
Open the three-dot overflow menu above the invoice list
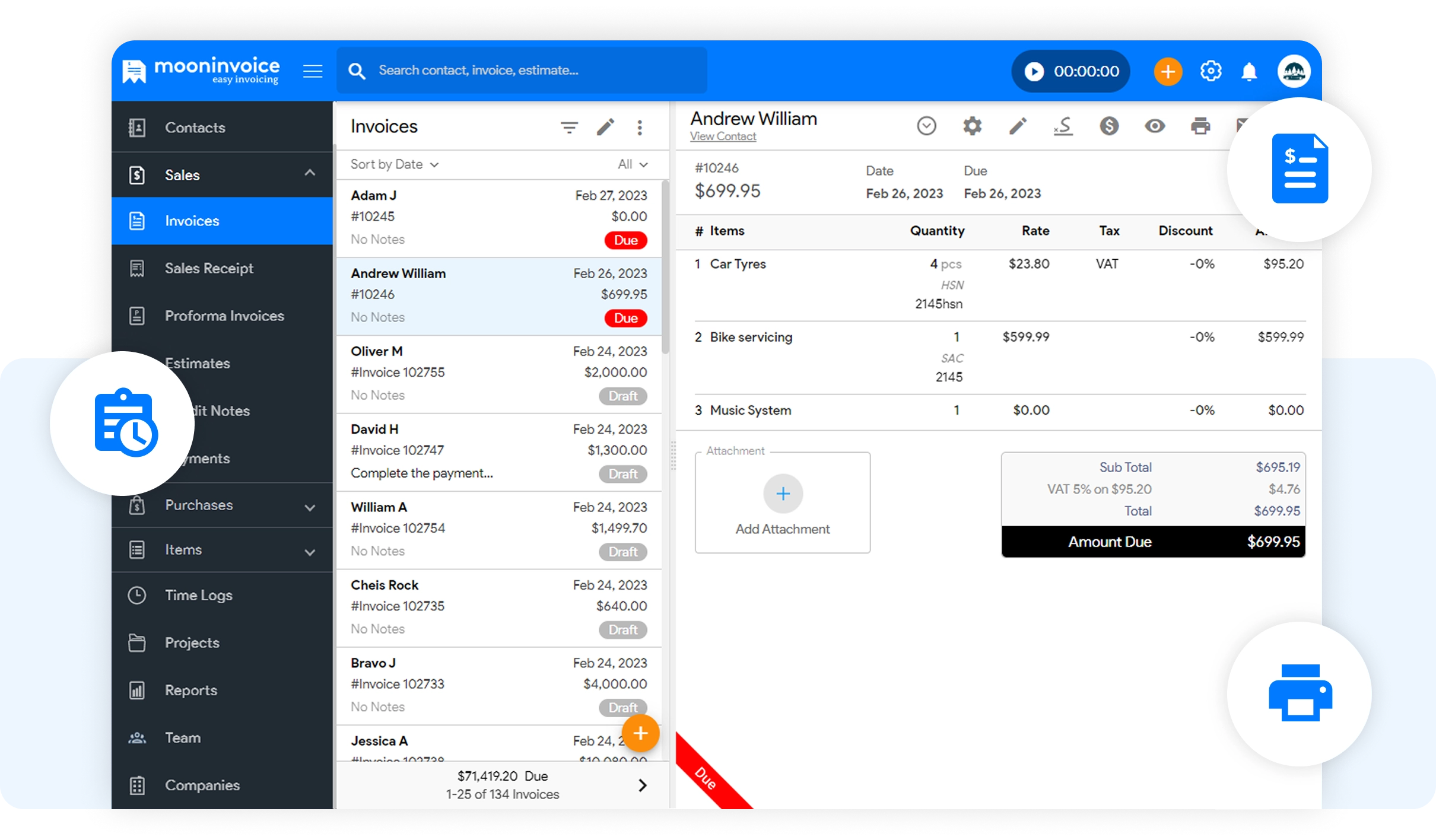click(640, 127)
